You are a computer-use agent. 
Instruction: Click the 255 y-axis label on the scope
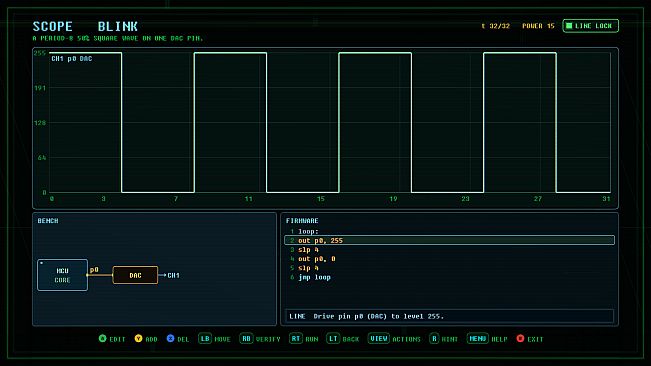click(x=40, y=53)
